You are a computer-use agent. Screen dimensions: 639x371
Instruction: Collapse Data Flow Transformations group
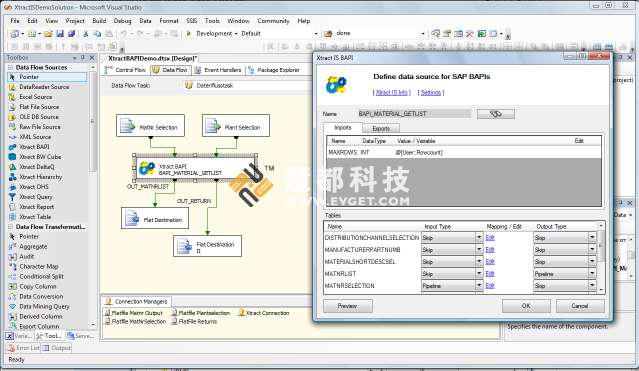click(10, 227)
